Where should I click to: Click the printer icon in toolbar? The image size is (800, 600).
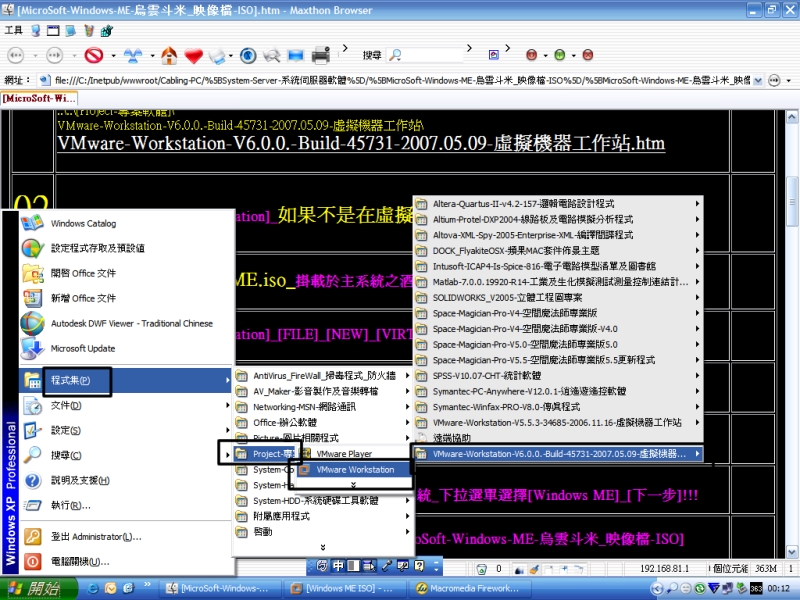pyautogui.click(x=320, y=55)
